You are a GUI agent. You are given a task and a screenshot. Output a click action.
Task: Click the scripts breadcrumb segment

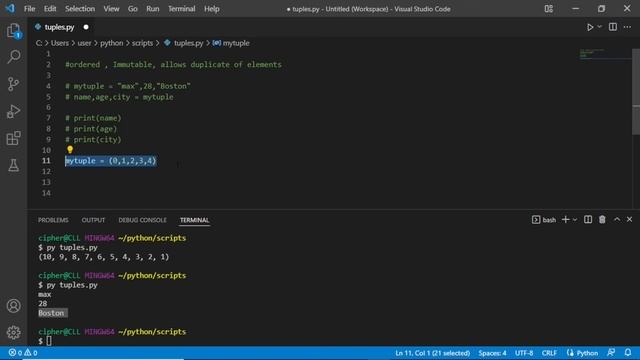tap(142, 43)
